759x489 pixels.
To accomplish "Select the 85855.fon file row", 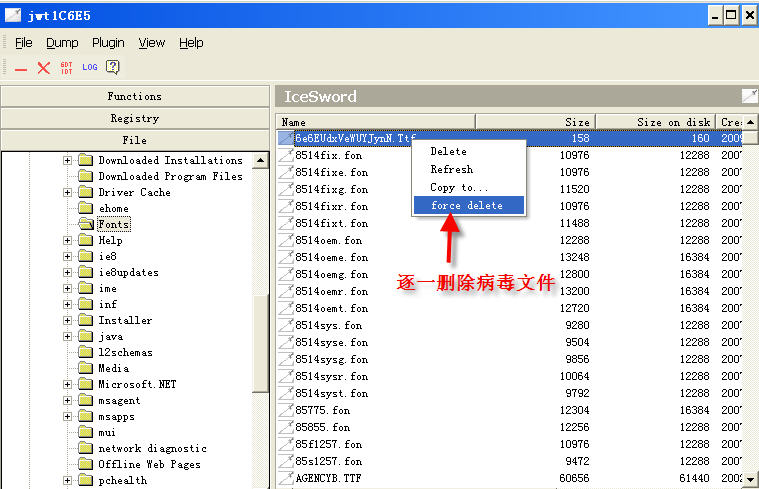I will click(510, 427).
